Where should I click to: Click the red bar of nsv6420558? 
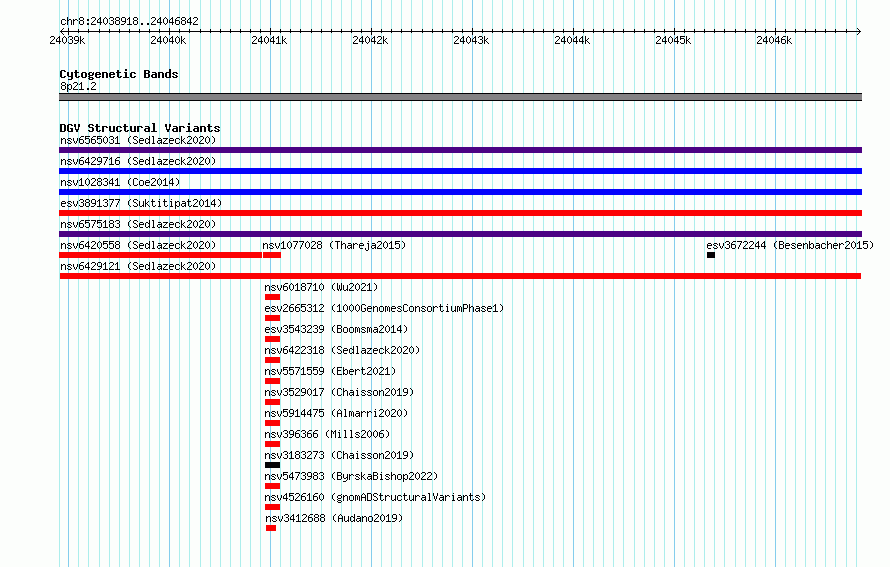click(x=160, y=255)
